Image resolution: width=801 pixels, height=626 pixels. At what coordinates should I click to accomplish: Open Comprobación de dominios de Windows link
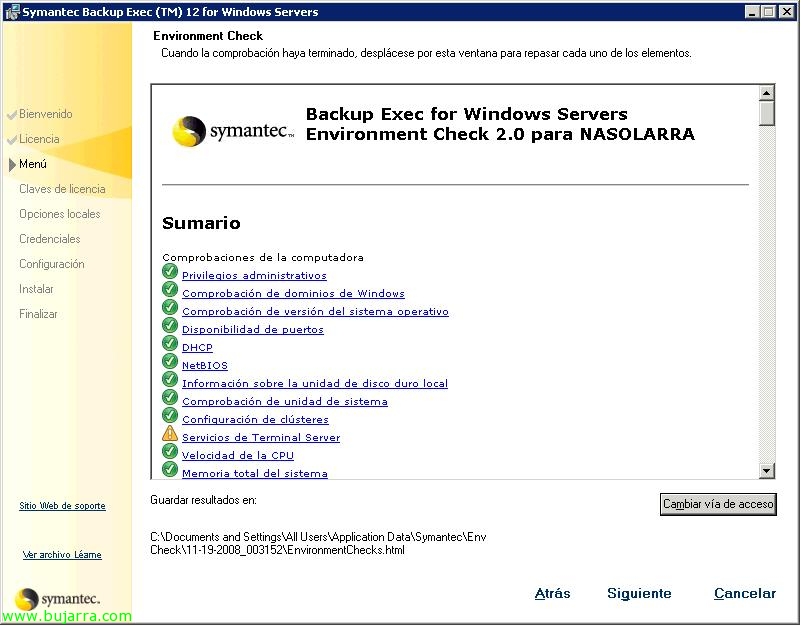pos(293,293)
